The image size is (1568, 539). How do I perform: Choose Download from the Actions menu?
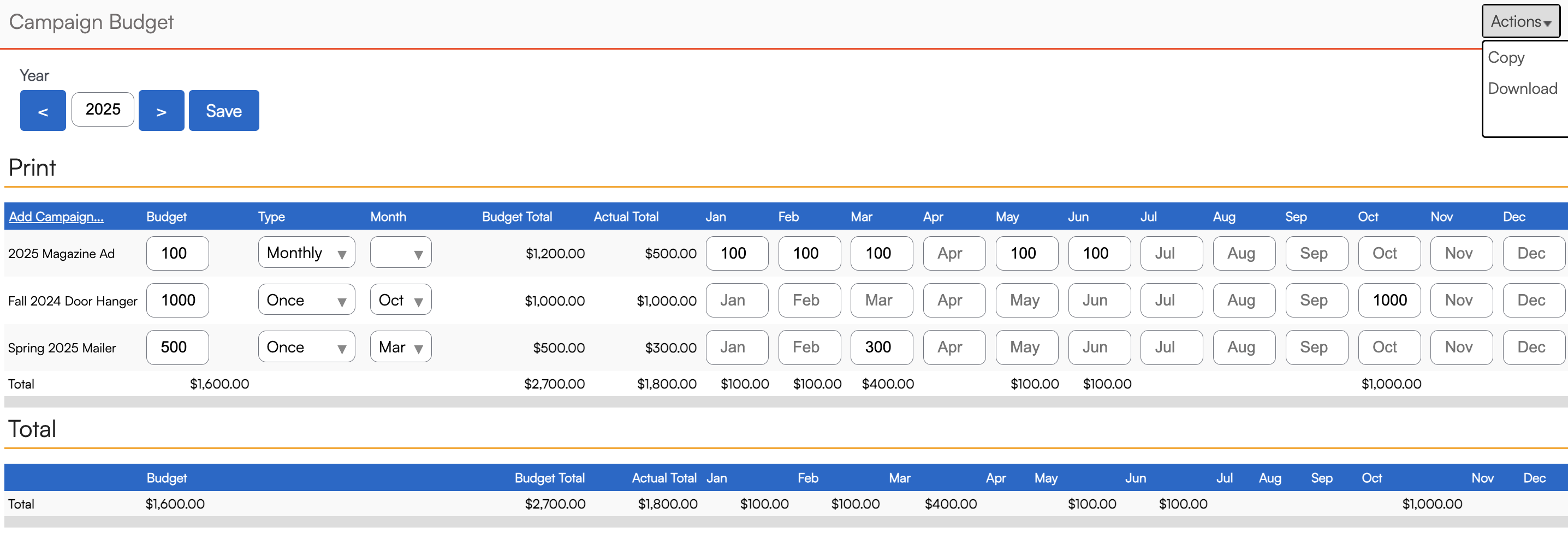tap(1522, 88)
